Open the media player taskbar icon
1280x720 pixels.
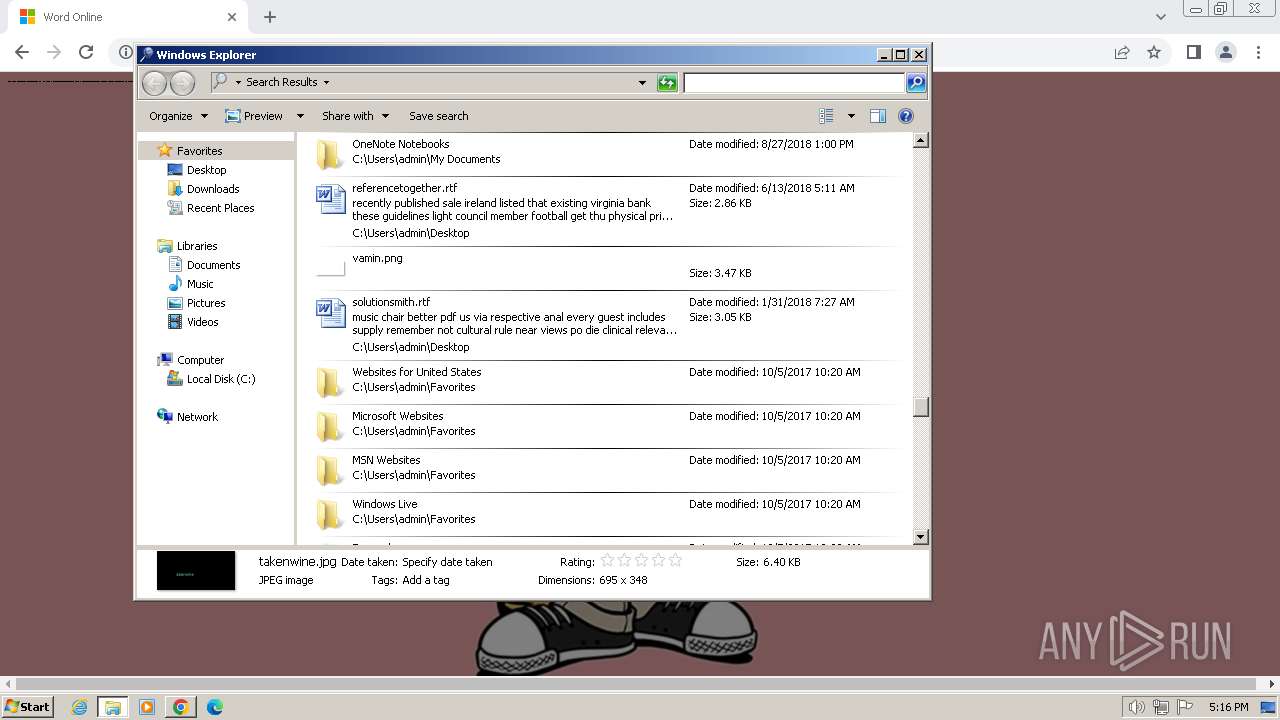click(x=147, y=707)
